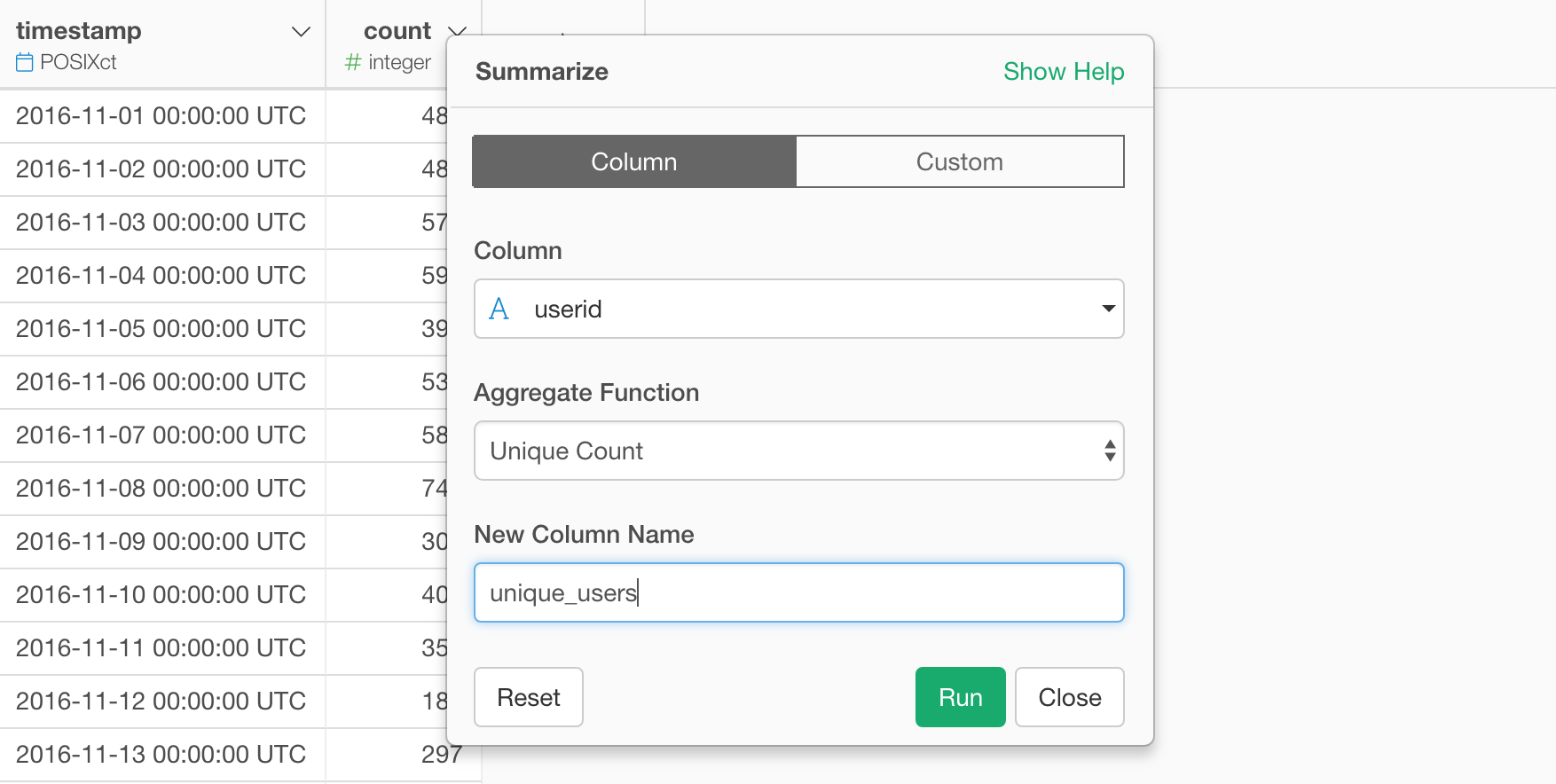Click the Run button
1556x784 pixels.
coord(961,697)
